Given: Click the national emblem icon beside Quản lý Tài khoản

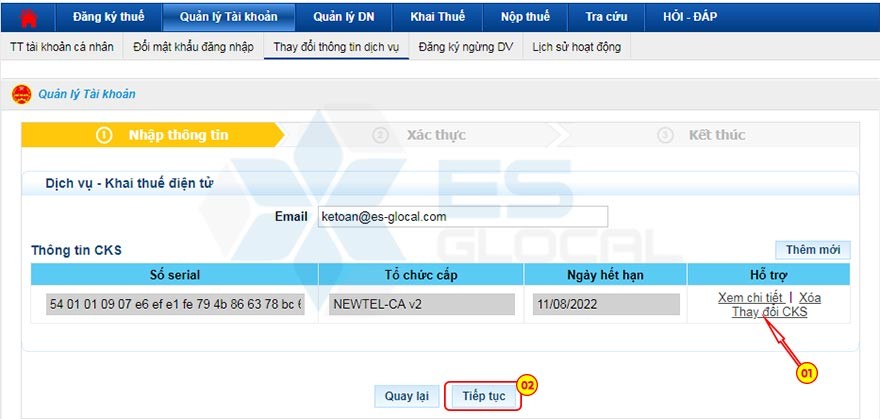Looking at the screenshot, I should point(21,94).
